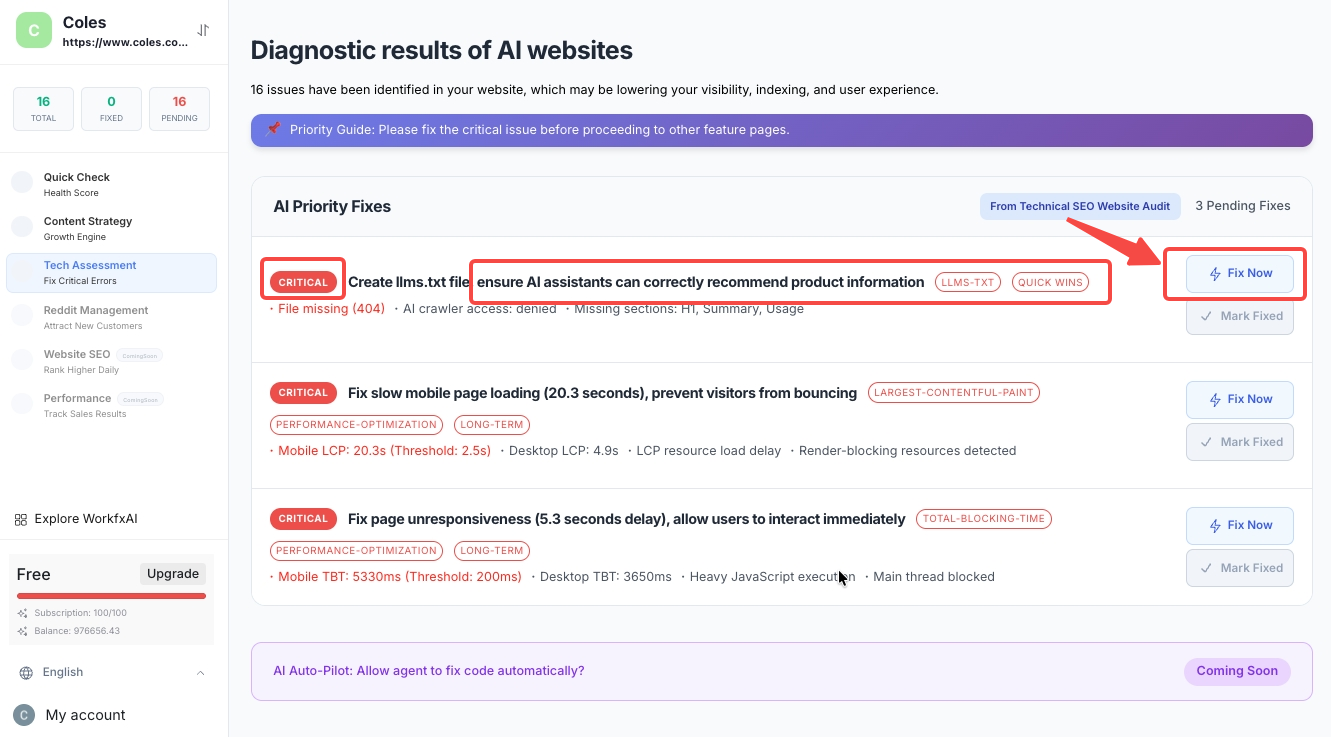Go to Content Strategy in sidebar
The width and height of the screenshot is (1331, 737).
pos(87,228)
